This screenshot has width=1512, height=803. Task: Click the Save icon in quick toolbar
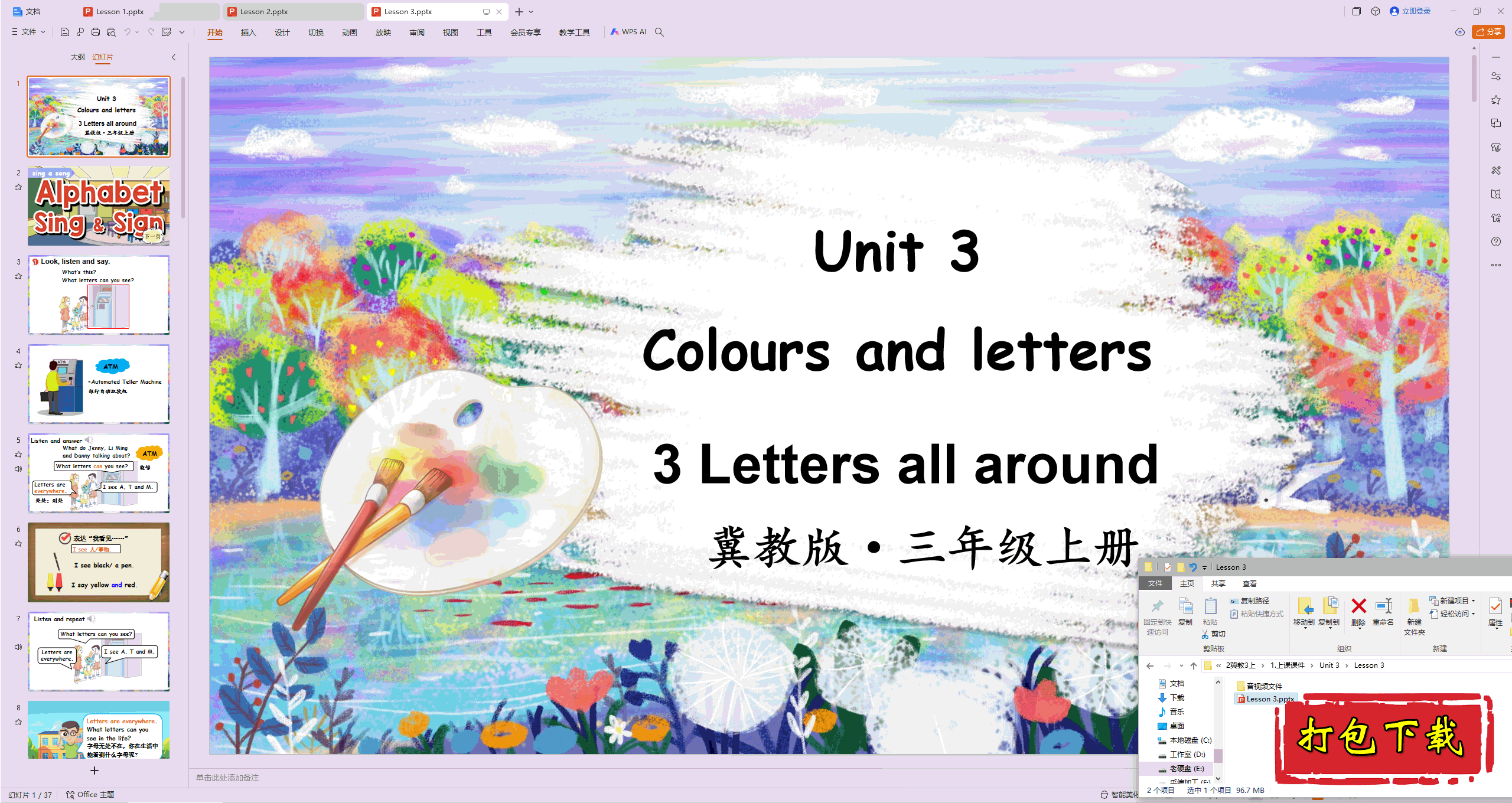65,32
